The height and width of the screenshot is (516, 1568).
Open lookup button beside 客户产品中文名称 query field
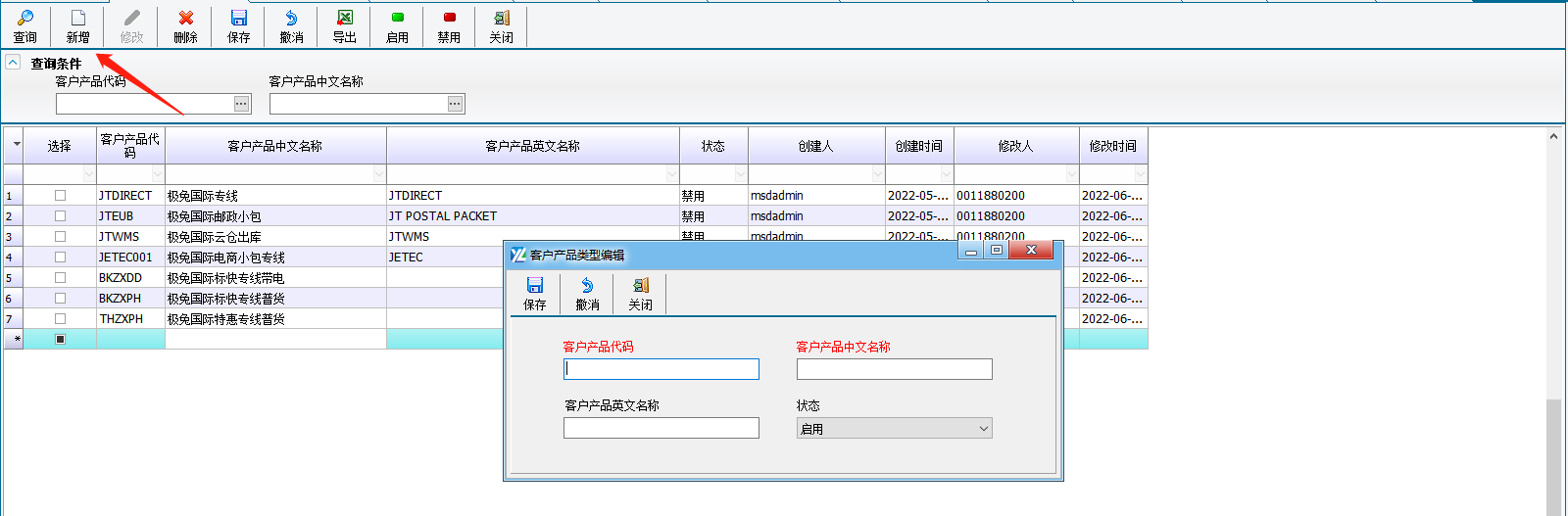(455, 104)
